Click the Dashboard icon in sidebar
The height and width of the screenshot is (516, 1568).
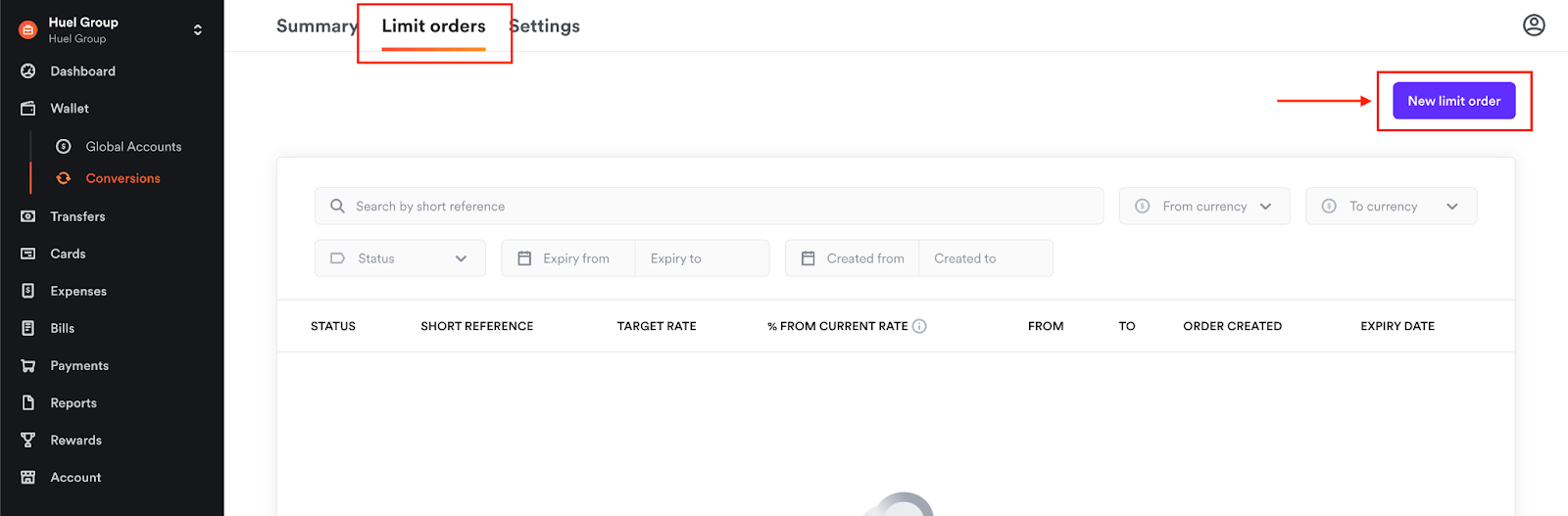pyautogui.click(x=28, y=71)
